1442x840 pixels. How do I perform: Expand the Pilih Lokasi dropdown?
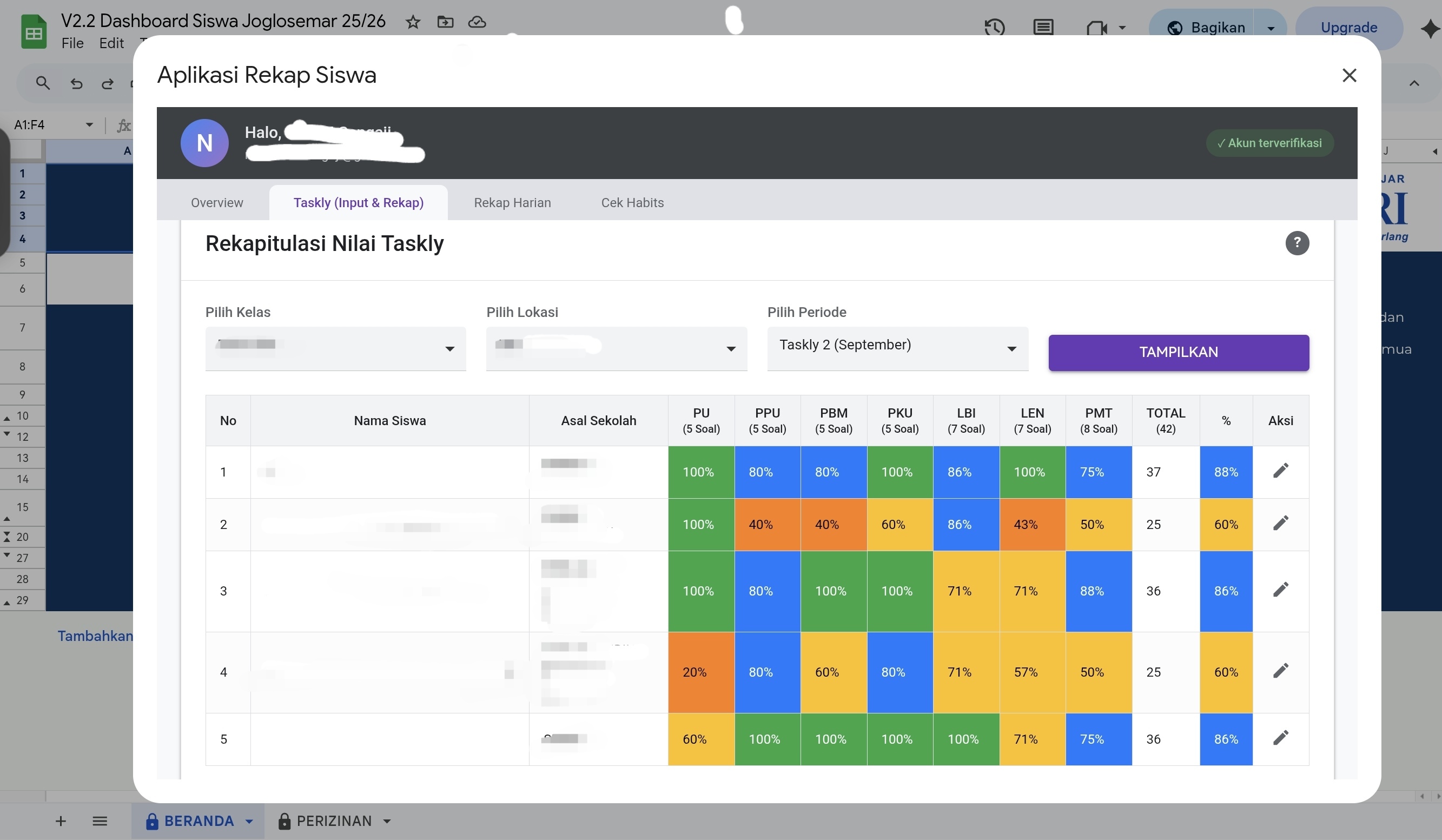(616, 348)
